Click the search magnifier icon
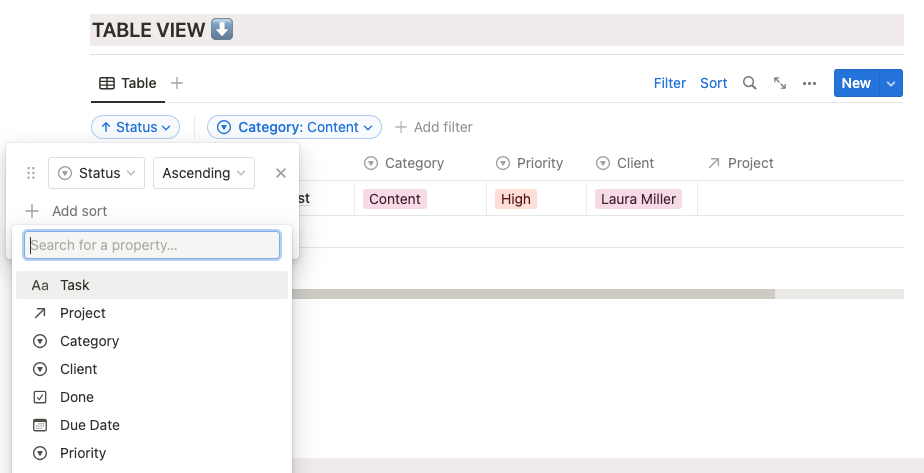The image size is (924, 473). click(x=749, y=83)
